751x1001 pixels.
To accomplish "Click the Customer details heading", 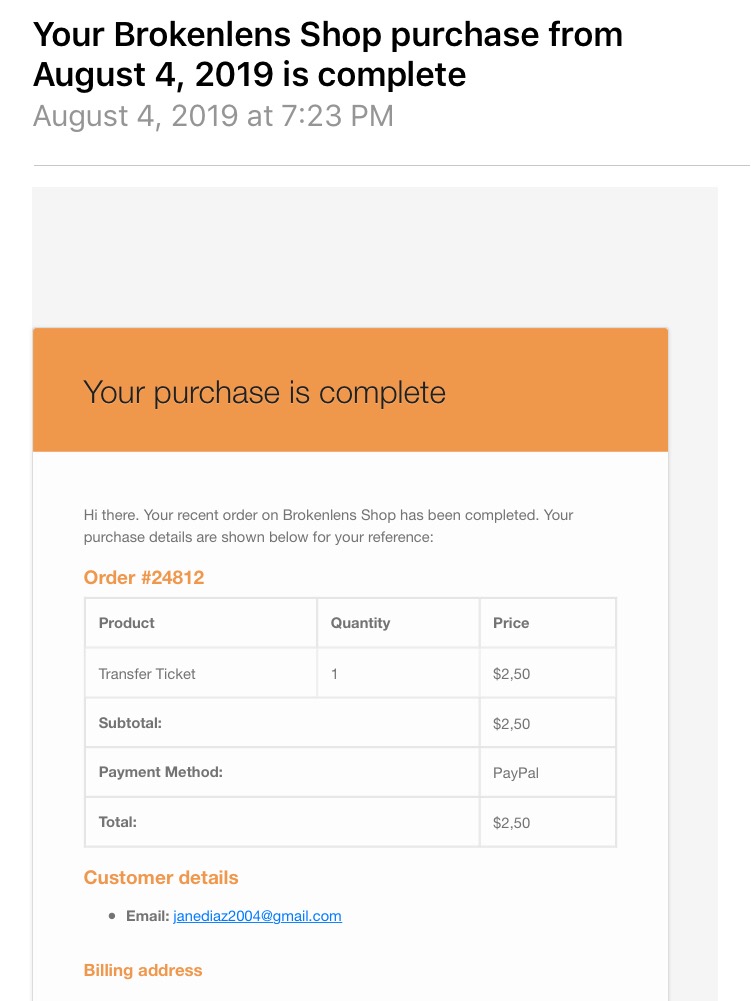I will (161, 878).
